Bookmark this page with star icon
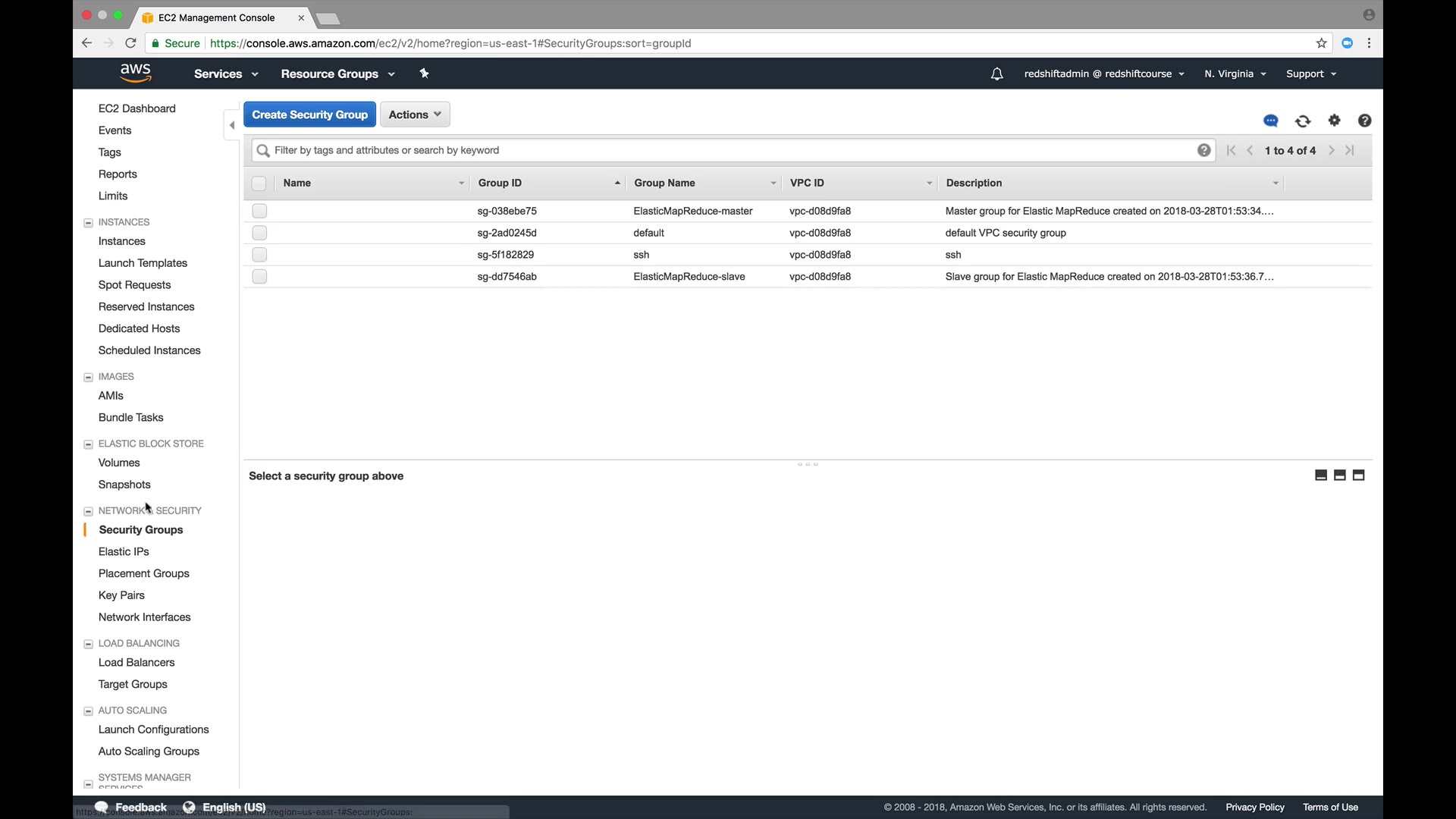Viewport: 1456px width, 819px height. point(1322,43)
